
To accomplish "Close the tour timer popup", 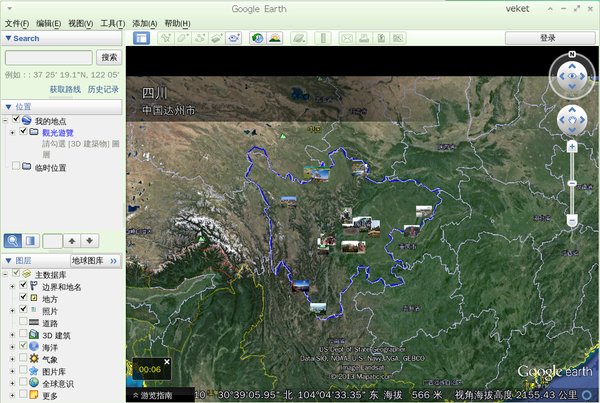I will [x=167, y=361].
